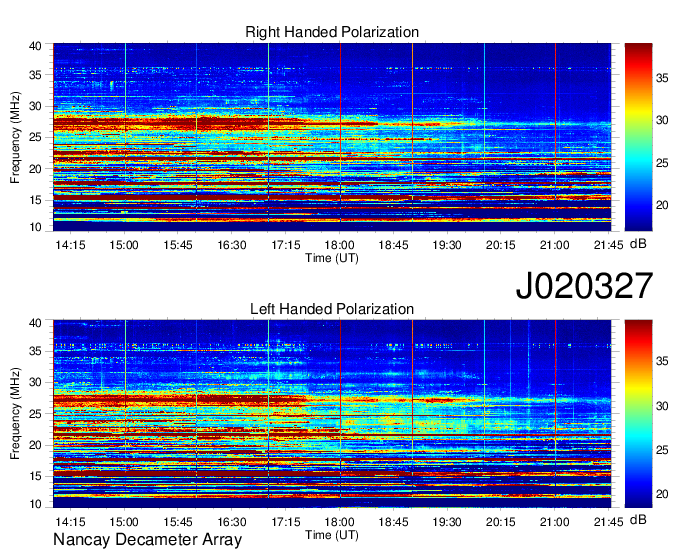Click the 20:15 time tick of the Right Handed plot

tap(501, 245)
